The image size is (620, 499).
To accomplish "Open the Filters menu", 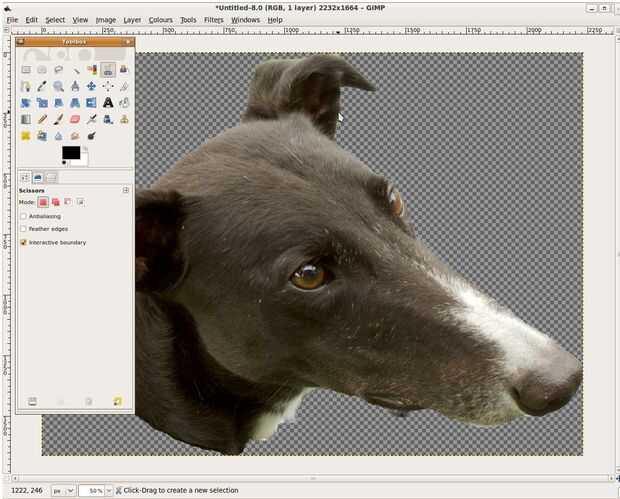I will tap(214, 20).
